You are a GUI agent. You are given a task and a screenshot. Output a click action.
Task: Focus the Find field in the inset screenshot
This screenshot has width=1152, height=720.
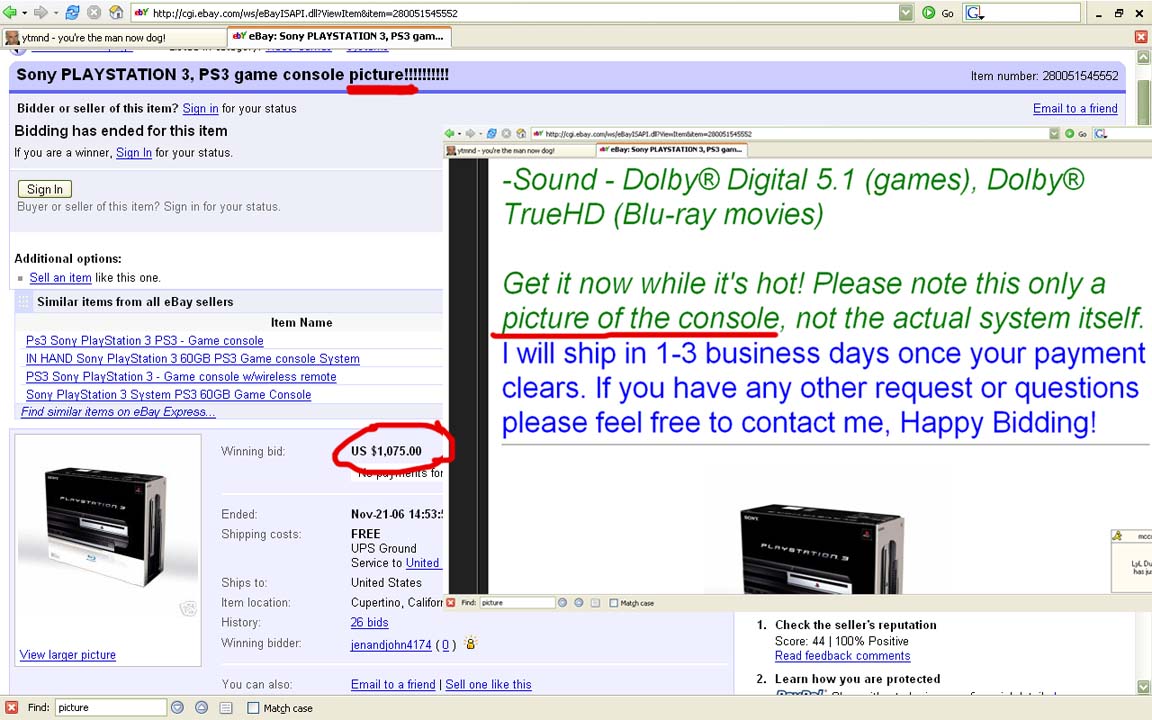coord(517,603)
